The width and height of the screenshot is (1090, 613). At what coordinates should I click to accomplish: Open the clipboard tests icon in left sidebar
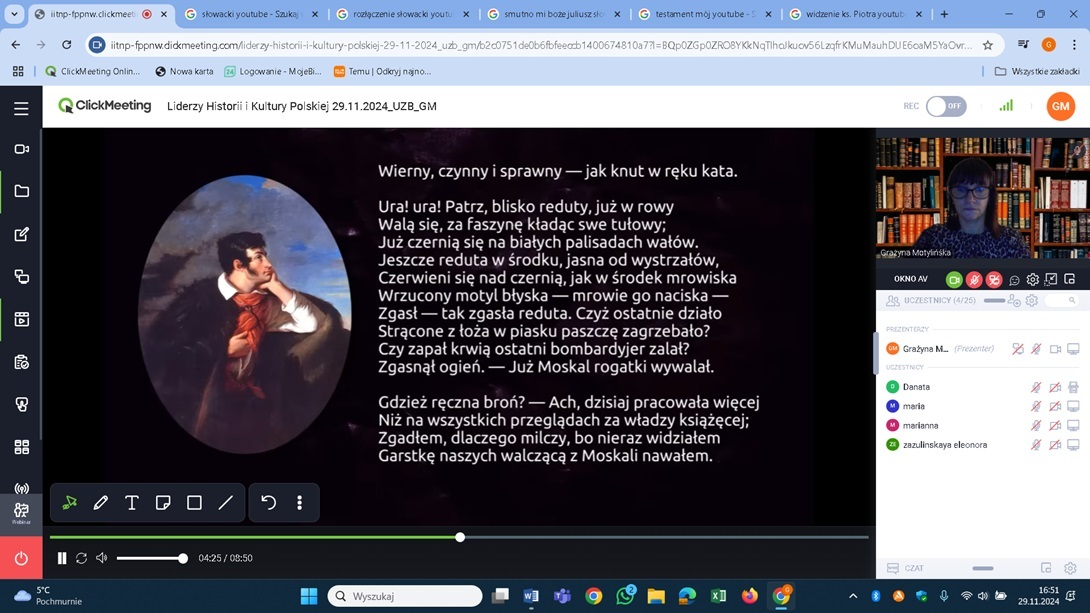click(x=22, y=362)
